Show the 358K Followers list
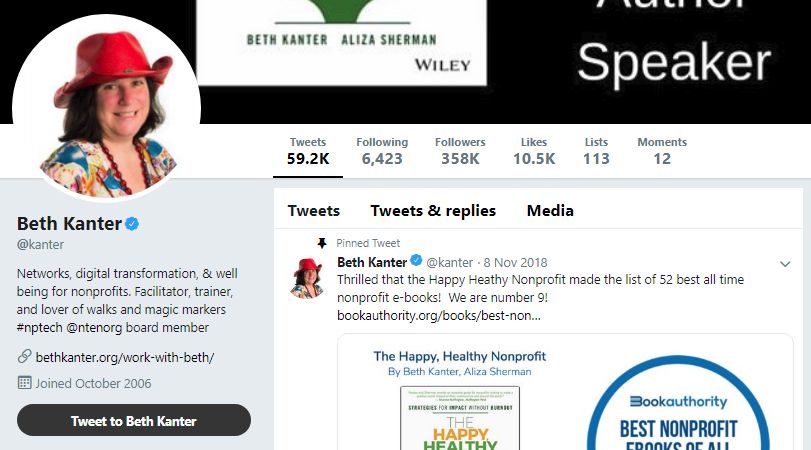Screen dimensions: 811x450 pos(460,151)
